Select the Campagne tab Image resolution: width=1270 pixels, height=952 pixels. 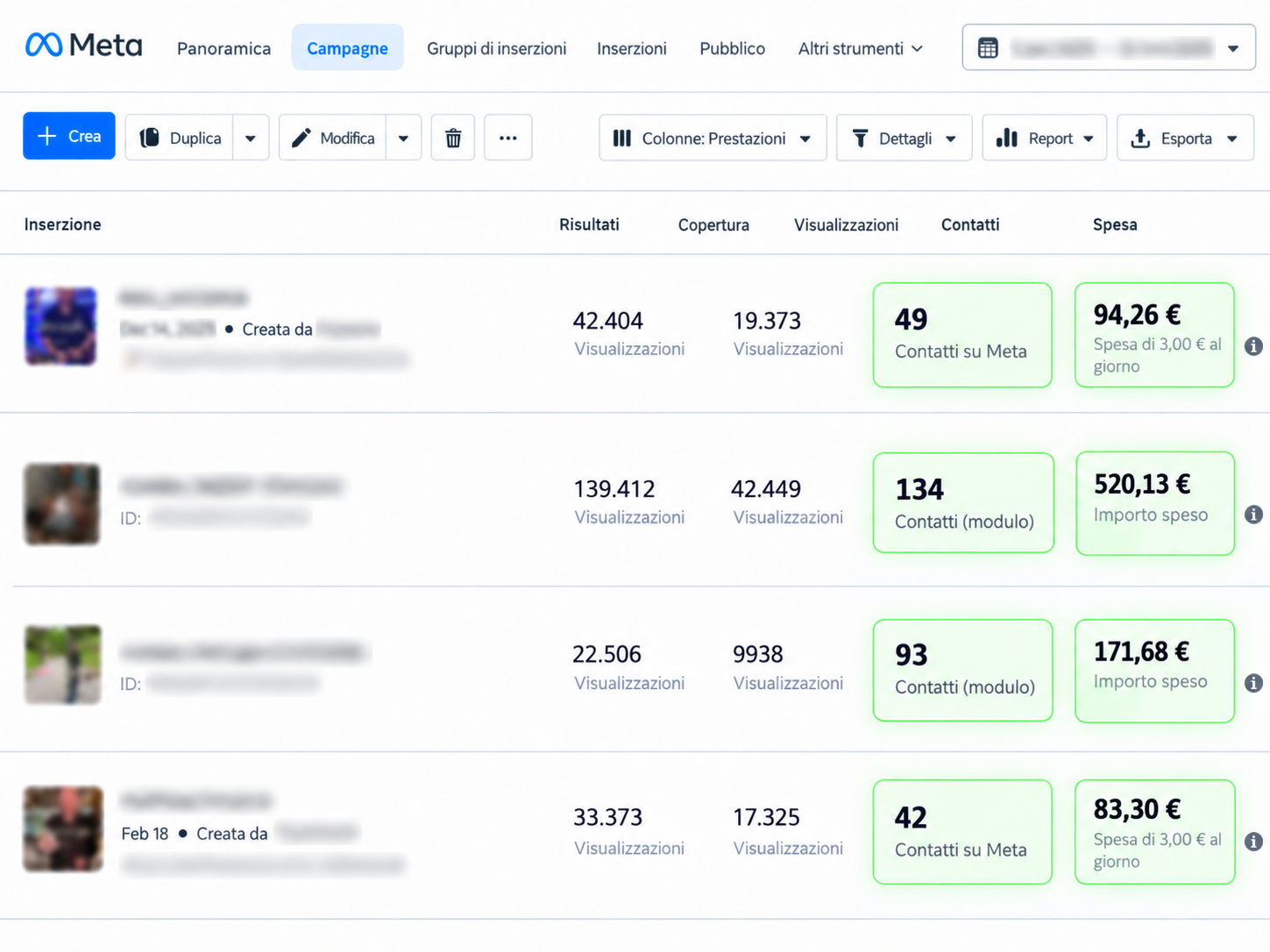(347, 47)
